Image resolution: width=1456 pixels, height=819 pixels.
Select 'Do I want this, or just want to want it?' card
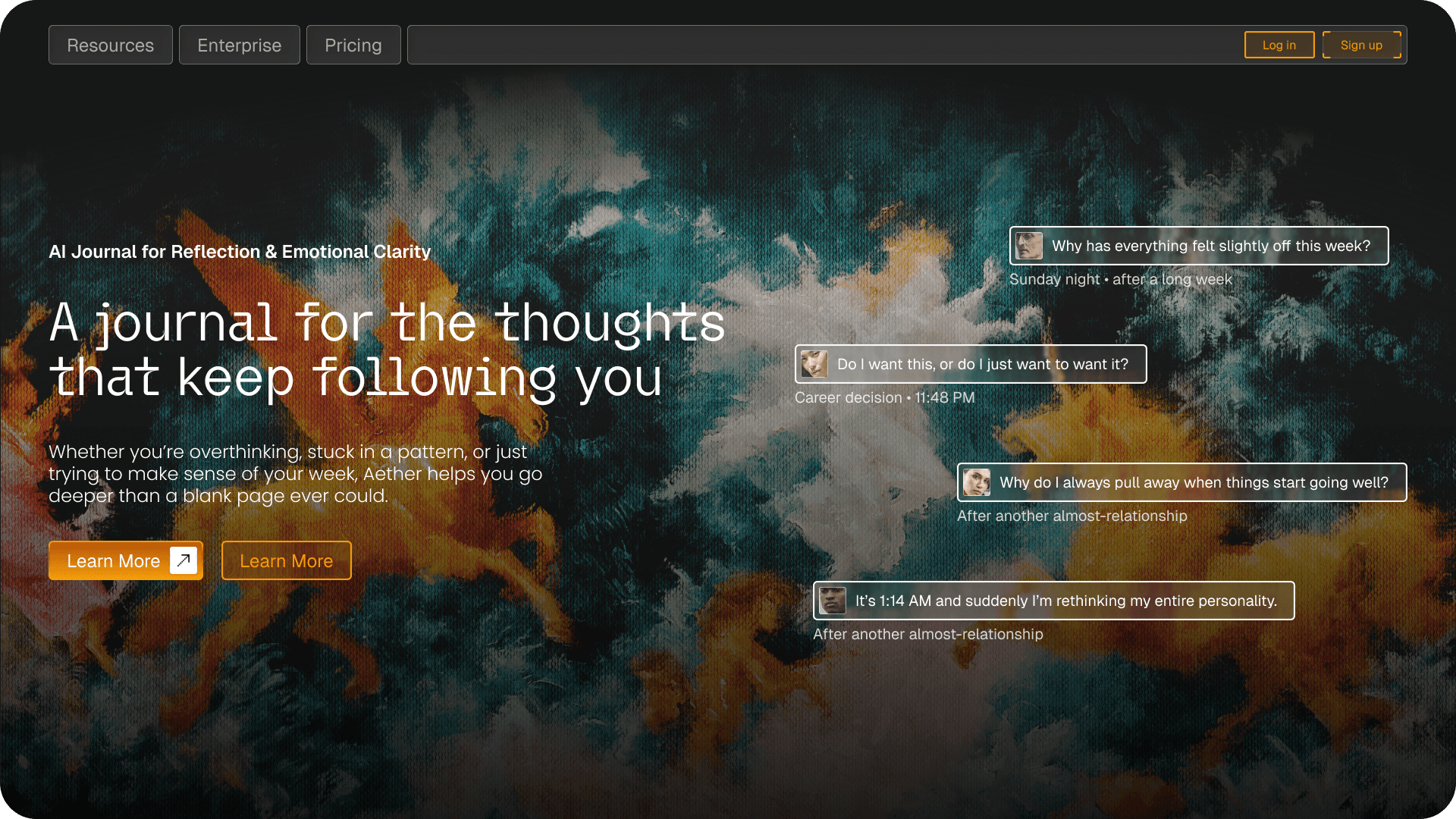coord(983,364)
